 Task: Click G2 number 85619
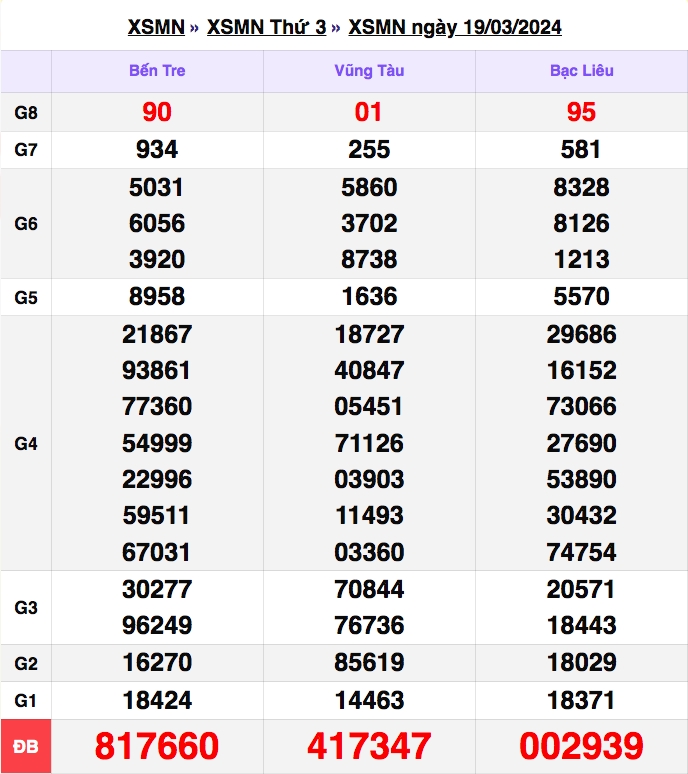(x=369, y=662)
